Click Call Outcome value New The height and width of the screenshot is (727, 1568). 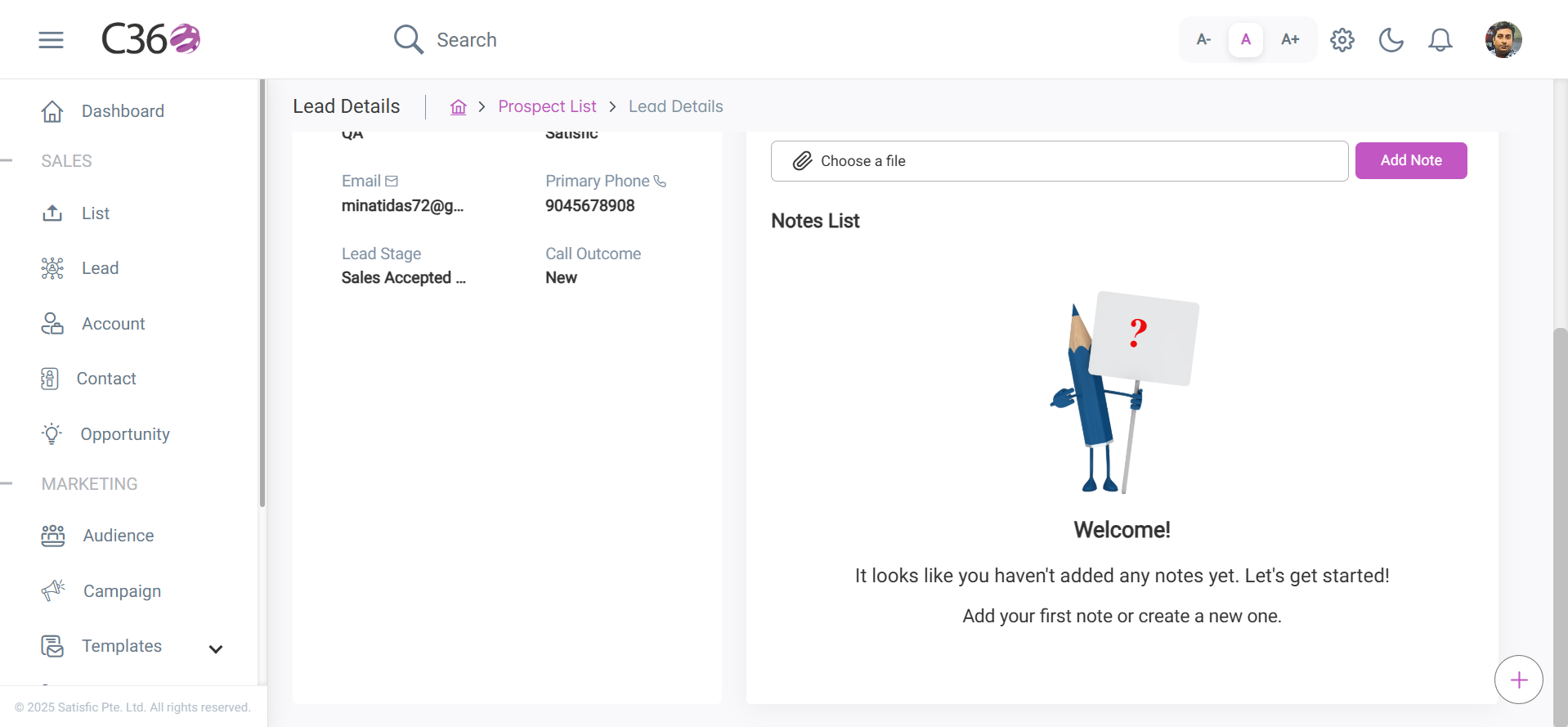[562, 278]
